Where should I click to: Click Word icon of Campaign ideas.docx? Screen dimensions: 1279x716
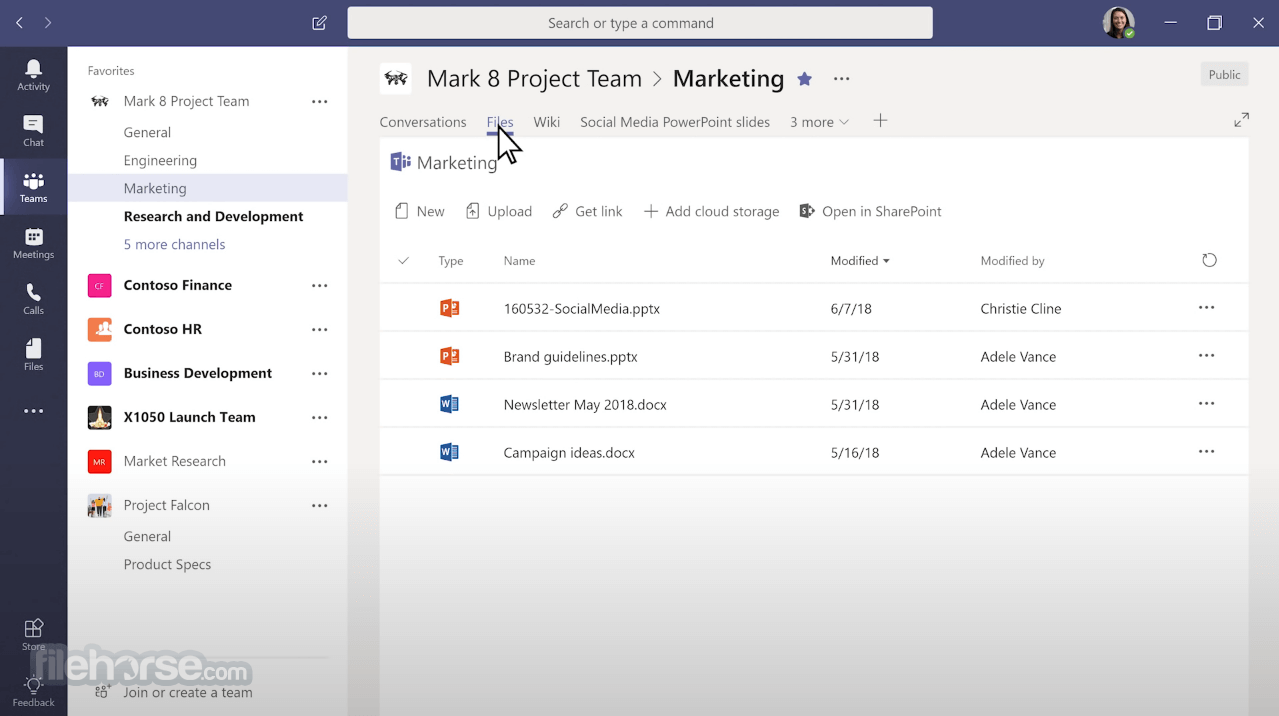[x=449, y=452]
